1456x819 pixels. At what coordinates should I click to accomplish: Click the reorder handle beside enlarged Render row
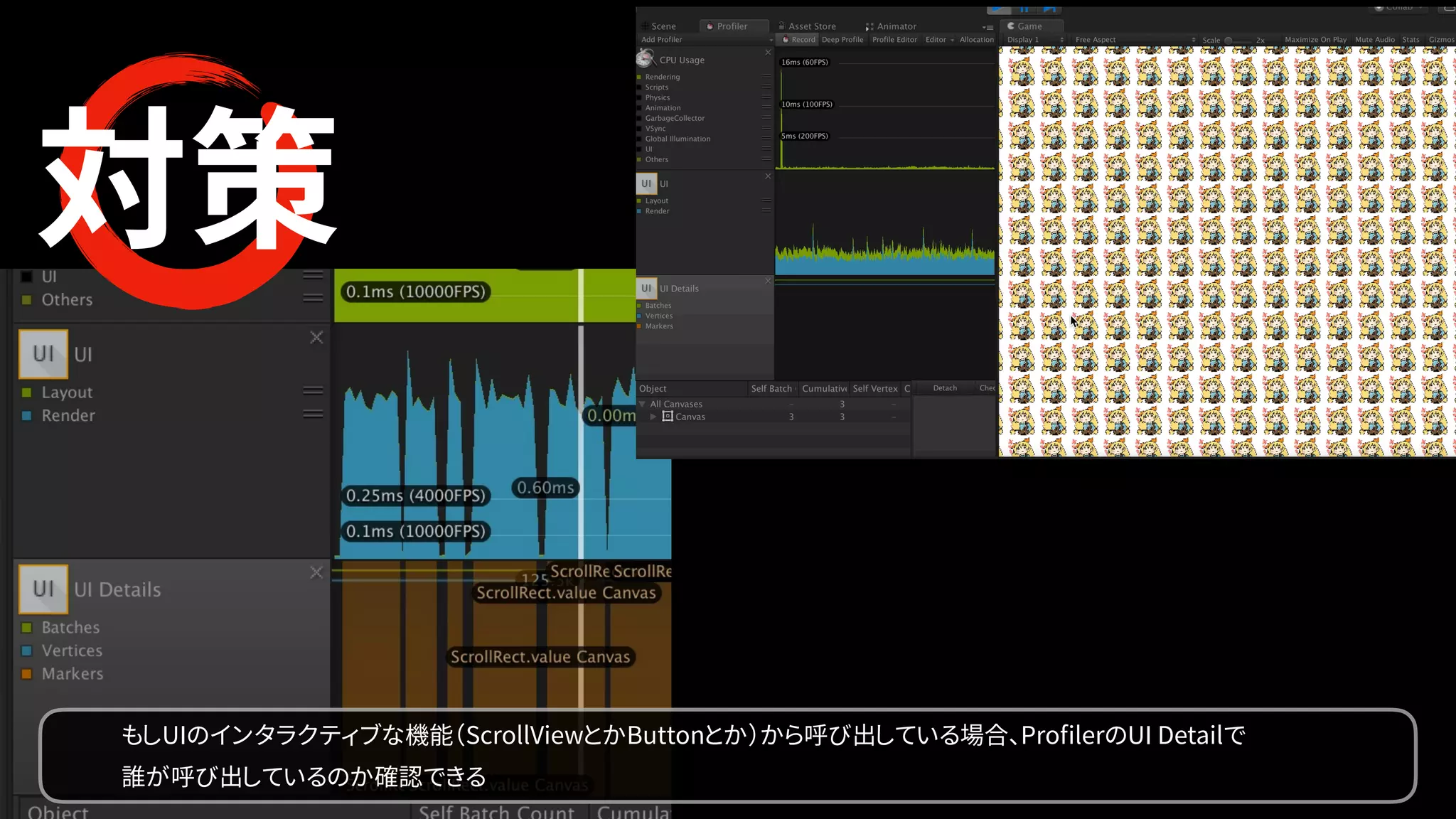tap(313, 414)
